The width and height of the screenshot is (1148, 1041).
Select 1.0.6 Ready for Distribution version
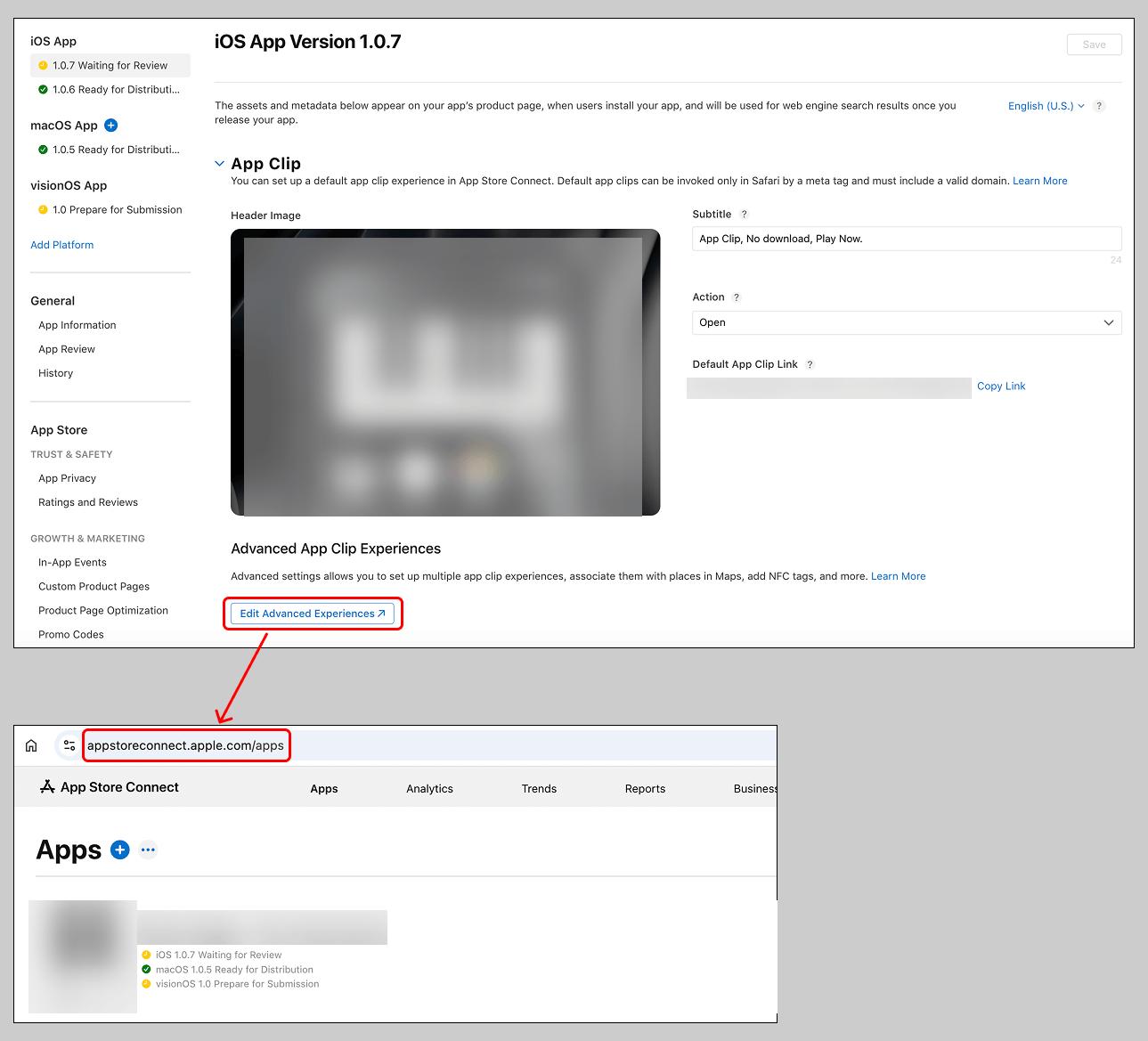(x=115, y=90)
